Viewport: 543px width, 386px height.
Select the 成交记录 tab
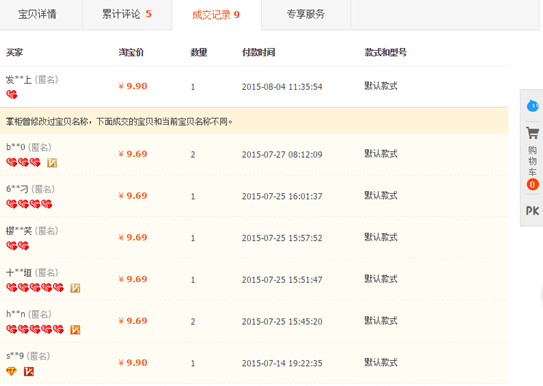[x=216, y=15]
